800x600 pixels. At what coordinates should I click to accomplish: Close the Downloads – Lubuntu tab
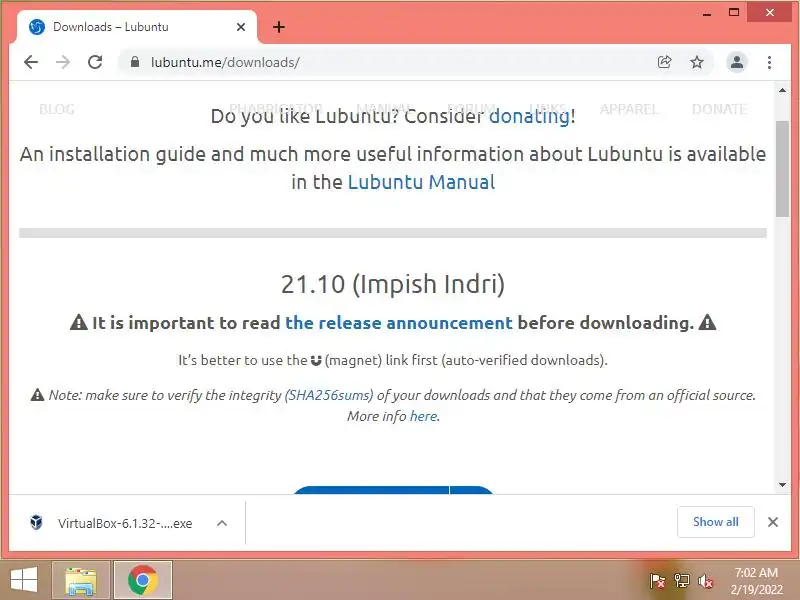point(241,27)
